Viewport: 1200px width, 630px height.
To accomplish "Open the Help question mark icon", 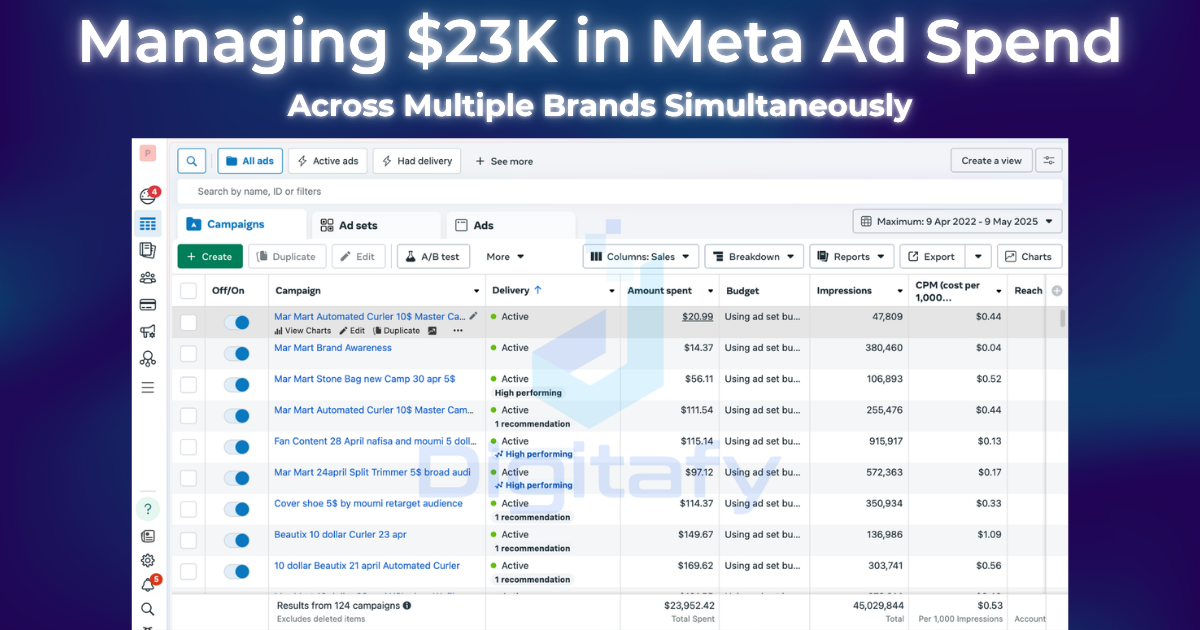I will click(x=148, y=509).
